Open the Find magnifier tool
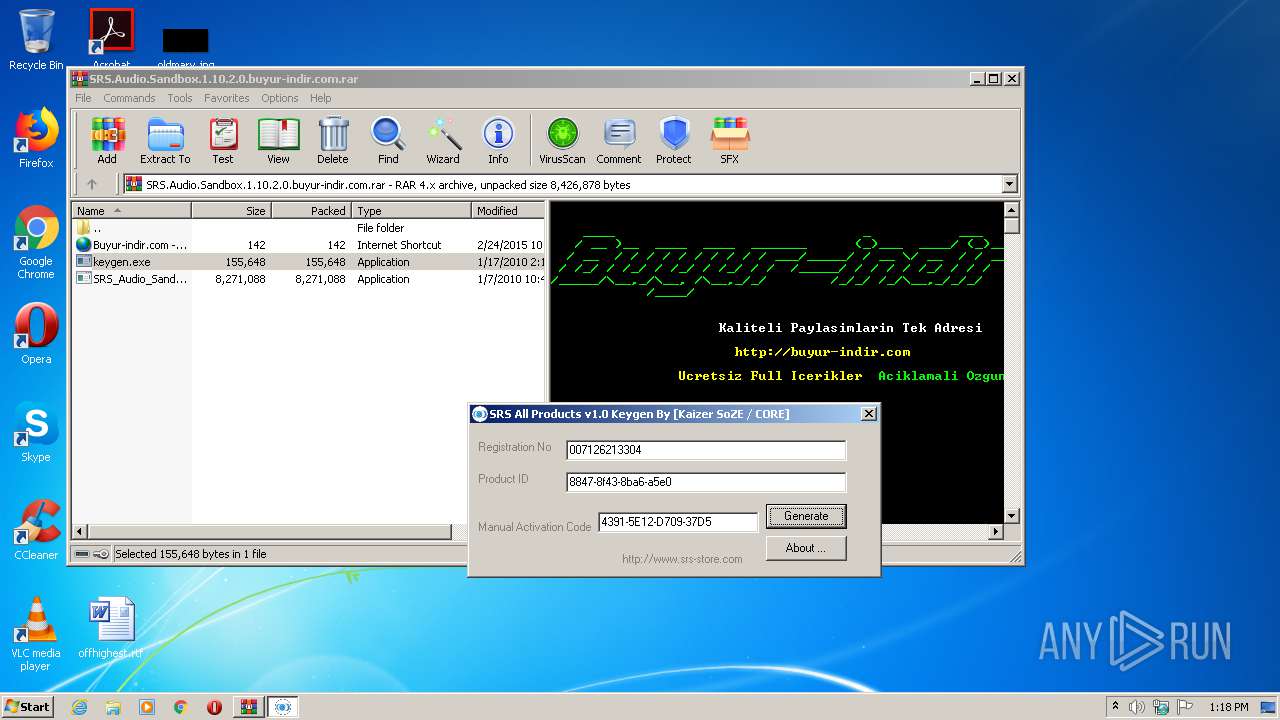1280x720 pixels. click(x=388, y=141)
